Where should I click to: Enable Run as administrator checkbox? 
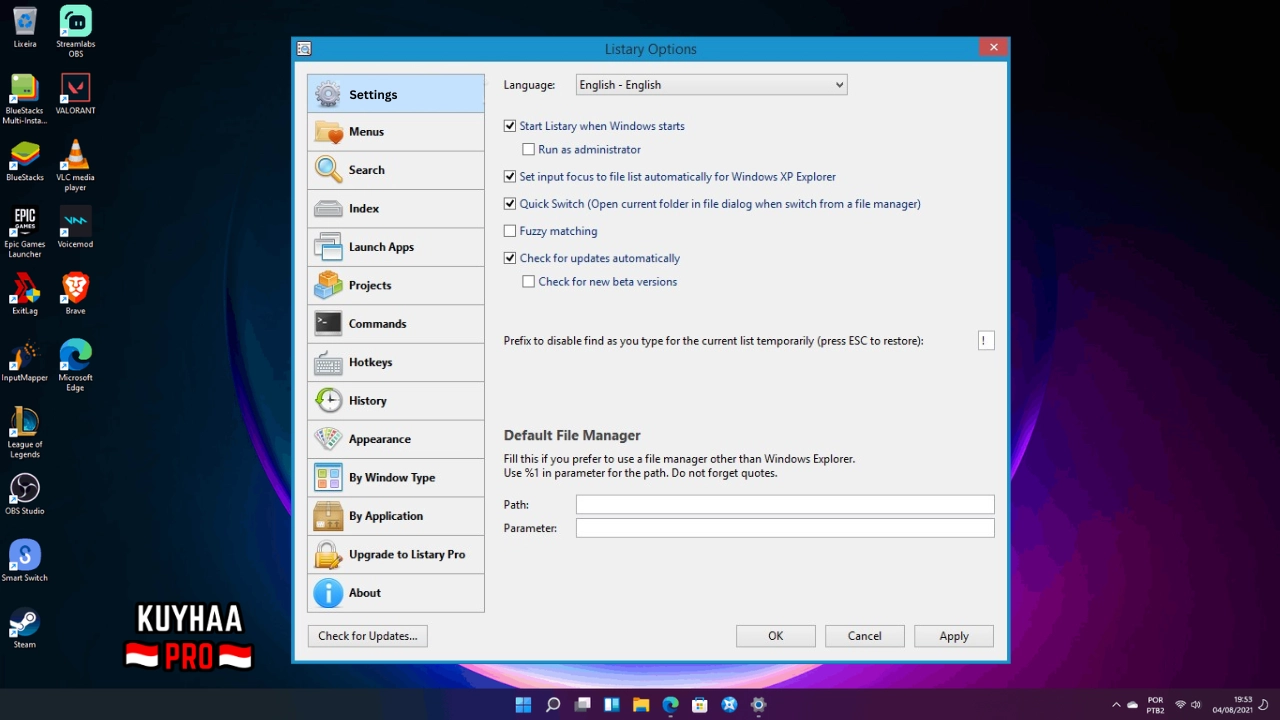[529, 149]
